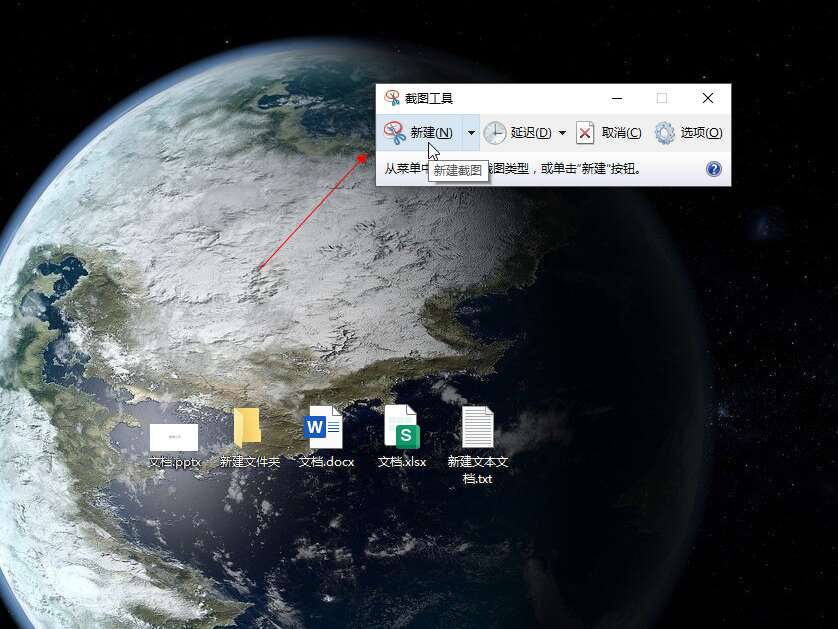The width and height of the screenshot is (838, 629).
Task: Select the 文档.docx Word file icon
Action: coord(324,428)
